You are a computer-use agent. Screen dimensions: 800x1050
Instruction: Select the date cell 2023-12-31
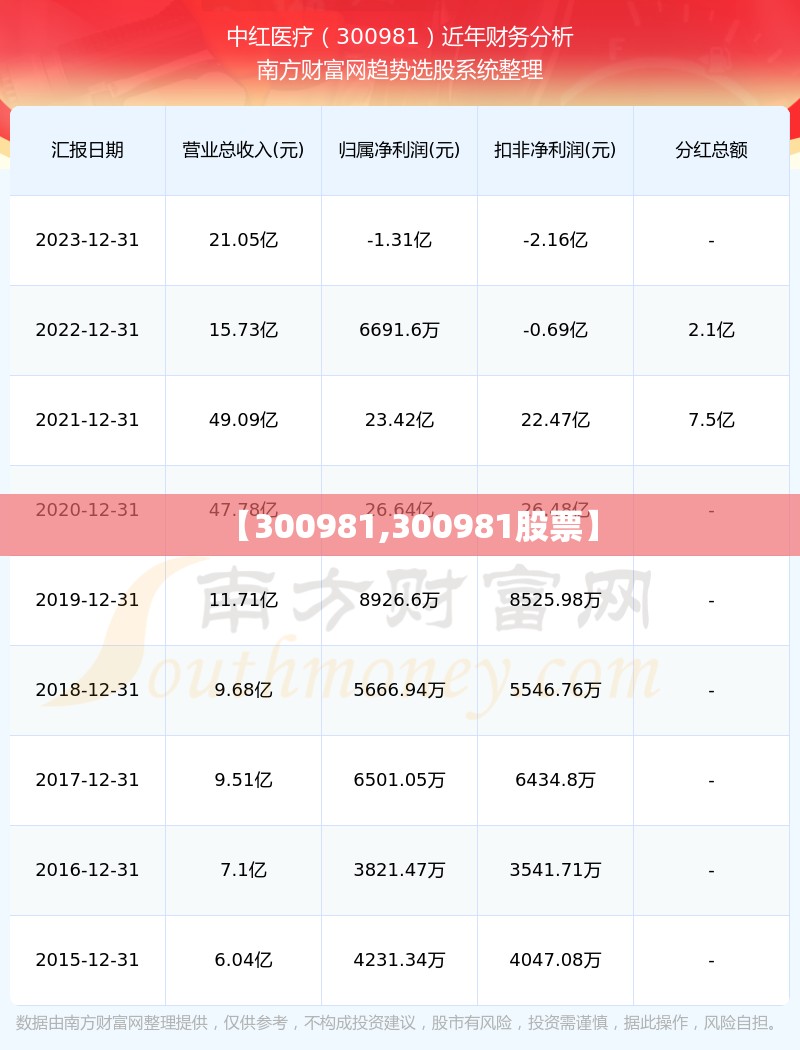pyautogui.click(x=88, y=240)
